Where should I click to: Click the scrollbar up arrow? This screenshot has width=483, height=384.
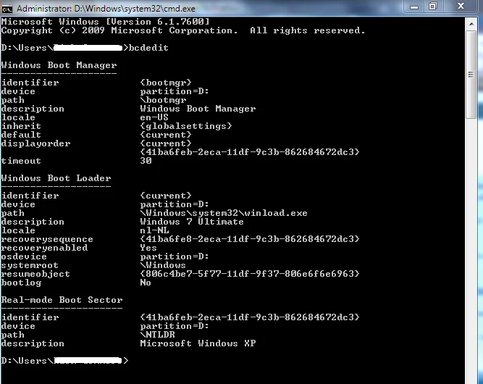(x=471, y=24)
